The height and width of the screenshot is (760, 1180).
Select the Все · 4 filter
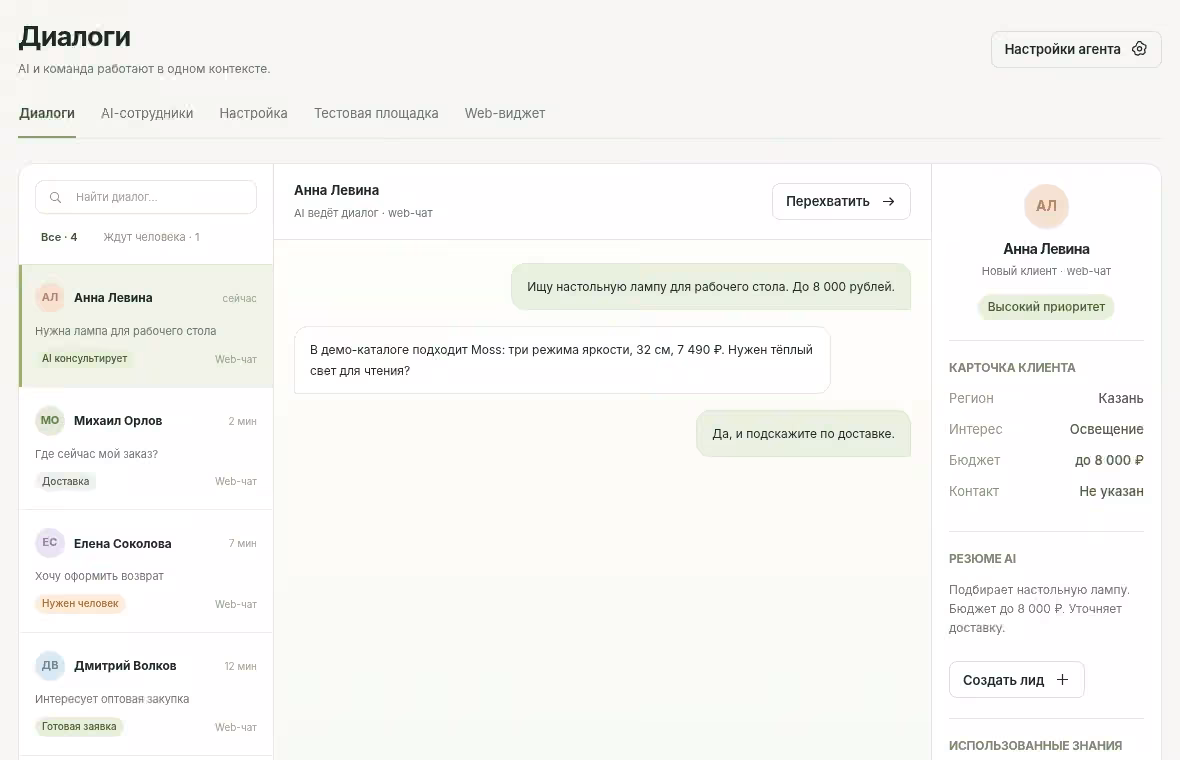pos(59,237)
